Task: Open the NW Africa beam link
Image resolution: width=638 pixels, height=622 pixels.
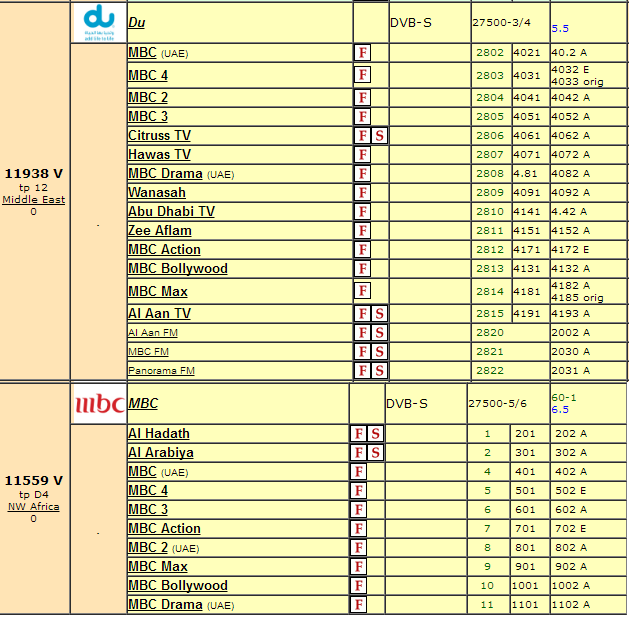Action: pos(33,507)
